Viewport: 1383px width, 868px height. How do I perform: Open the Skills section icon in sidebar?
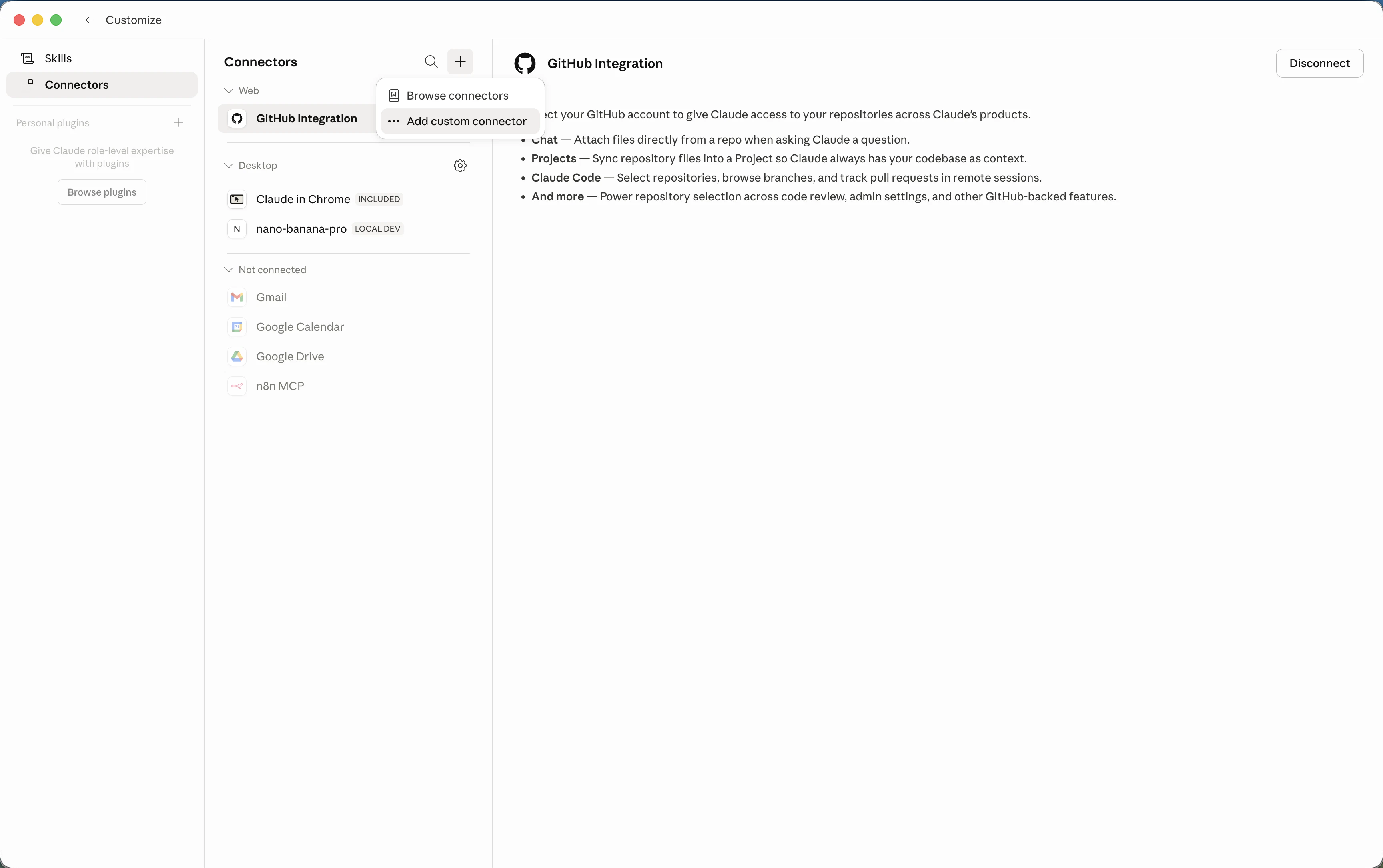27,58
